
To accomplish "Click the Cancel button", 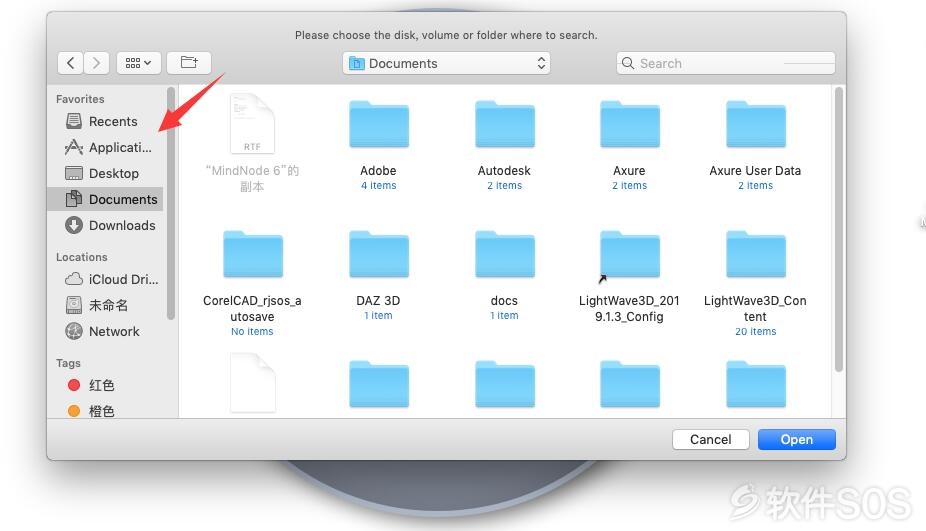I will pyautogui.click(x=710, y=439).
